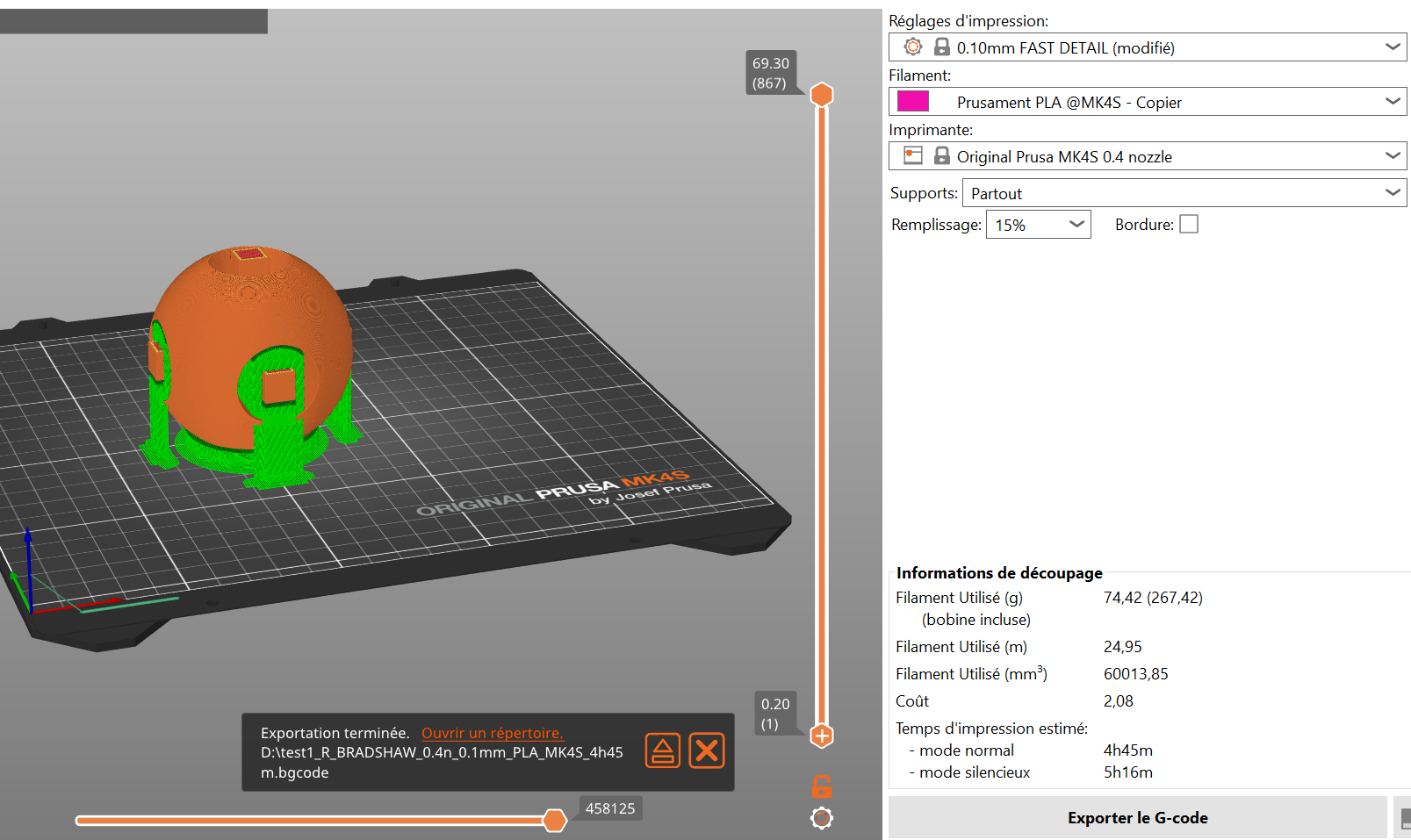Click the print settings gear icon
This screenshot has width=1411, height=840.
click(x=913, y=47)
